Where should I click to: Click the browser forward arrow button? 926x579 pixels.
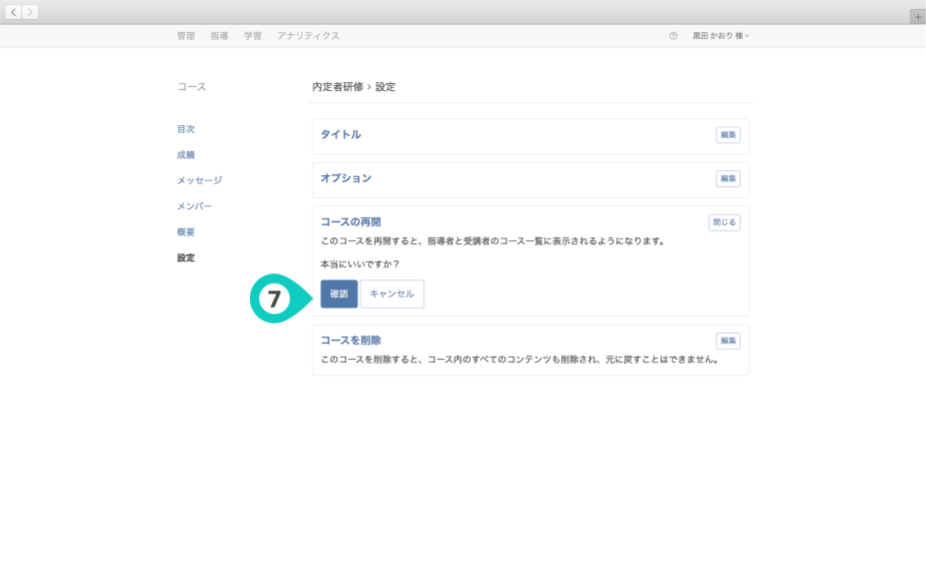point(30,12)
